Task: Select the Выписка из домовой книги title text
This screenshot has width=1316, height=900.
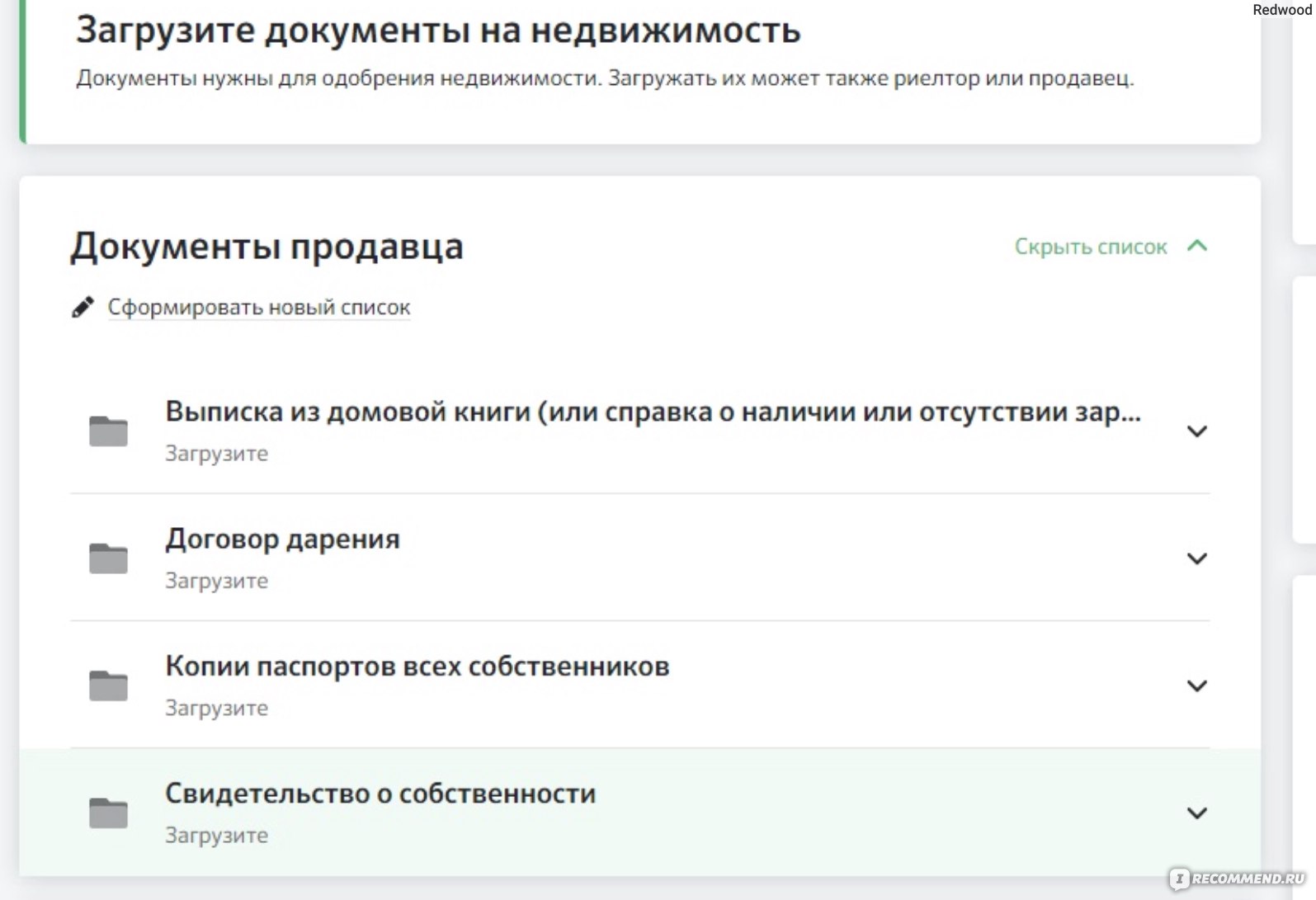Action: (x=653, y=412)
